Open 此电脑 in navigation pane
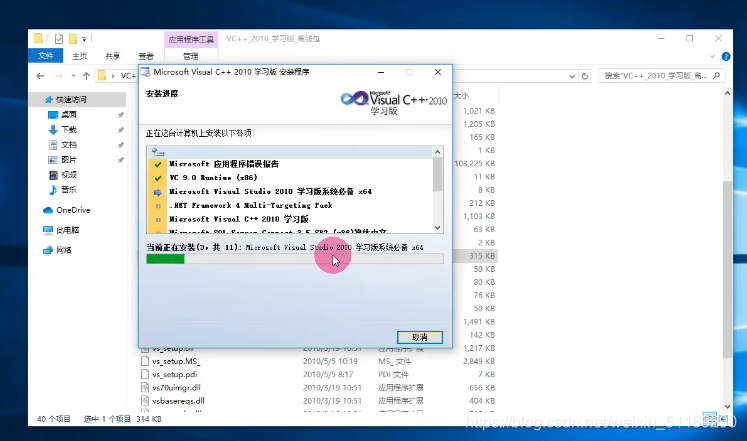The width and height of the screenshot is (747, 441). pos(68,230)
